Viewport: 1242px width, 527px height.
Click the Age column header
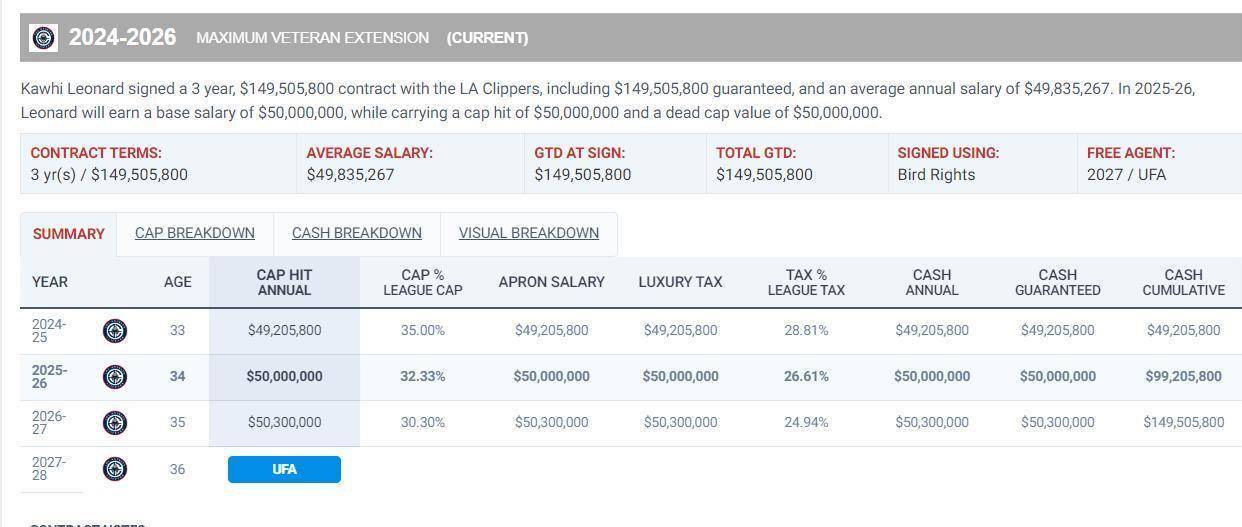(177, 282)
